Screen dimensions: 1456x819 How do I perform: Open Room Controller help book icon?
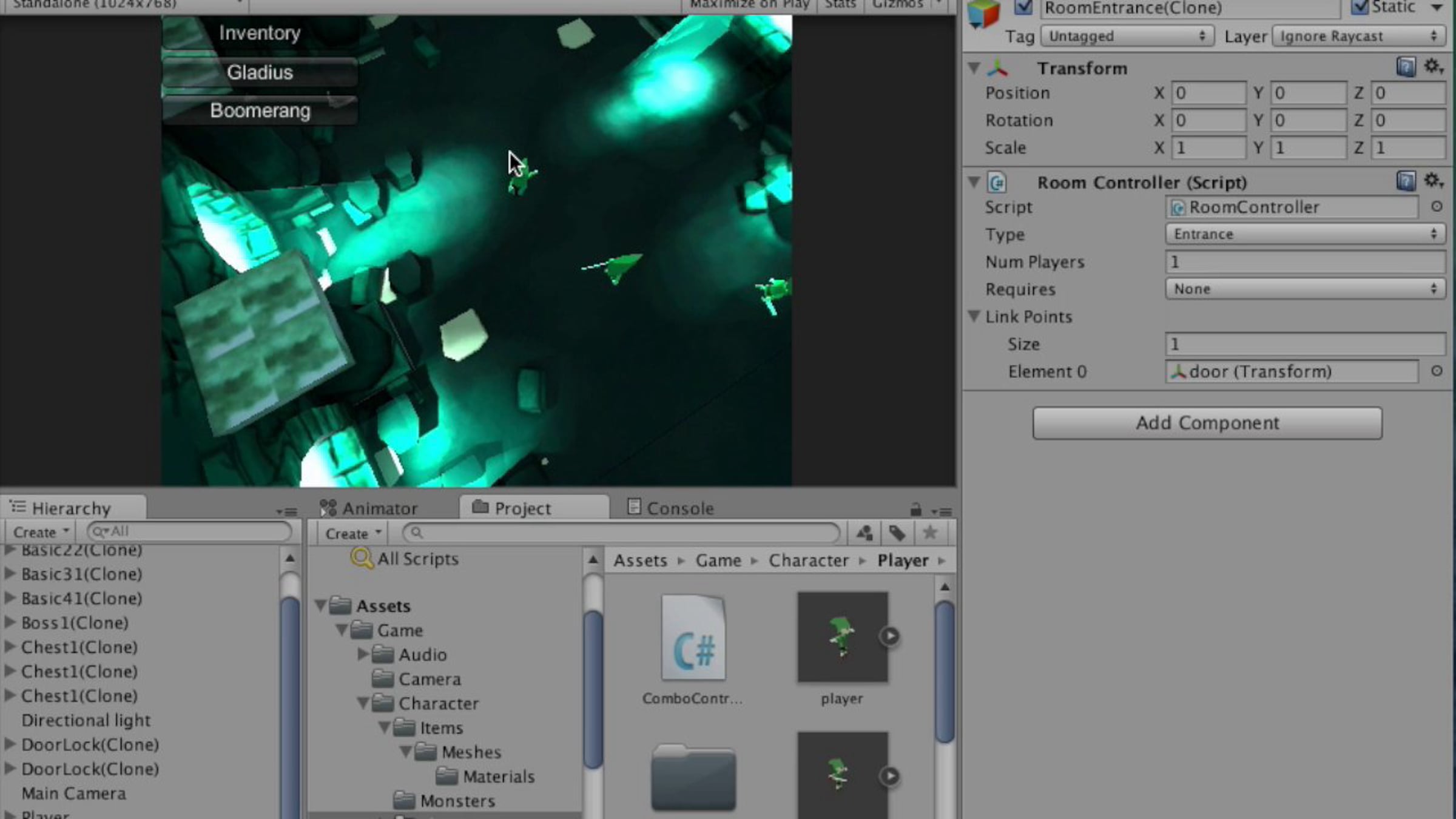(x=1406, y=181)
